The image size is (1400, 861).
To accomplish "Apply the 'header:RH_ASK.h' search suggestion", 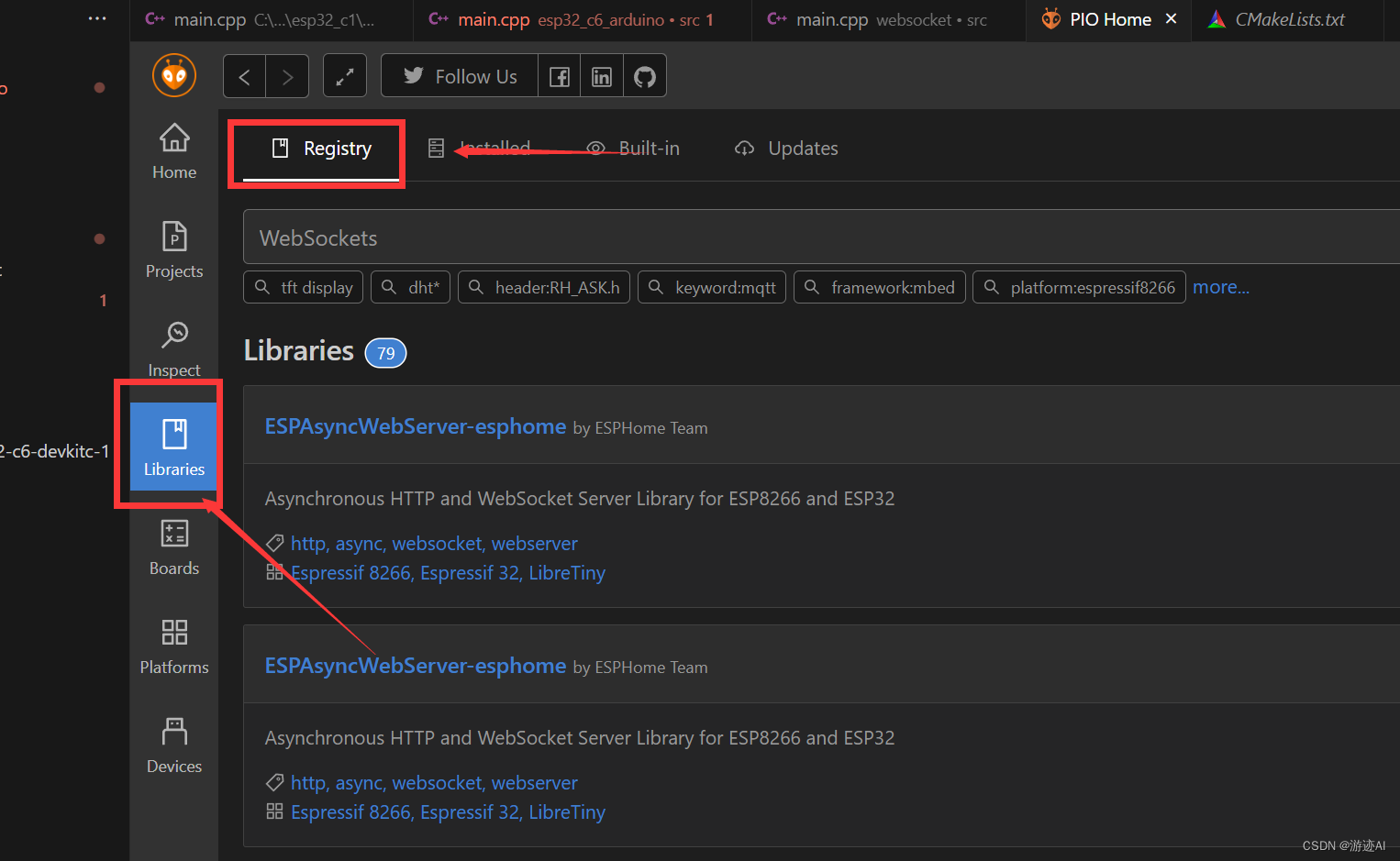I will pyautogui.click(x=544, y=287).
